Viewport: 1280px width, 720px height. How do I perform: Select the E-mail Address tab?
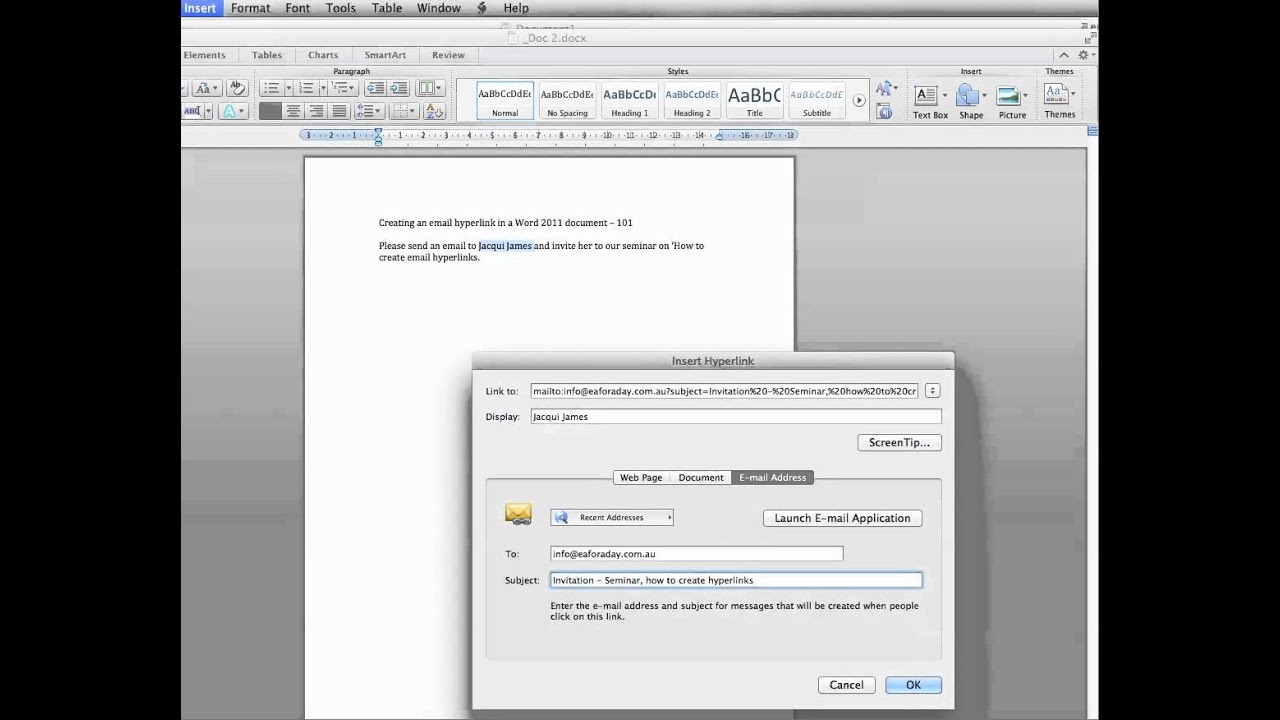pyautogui.click(x=772, y=478)
